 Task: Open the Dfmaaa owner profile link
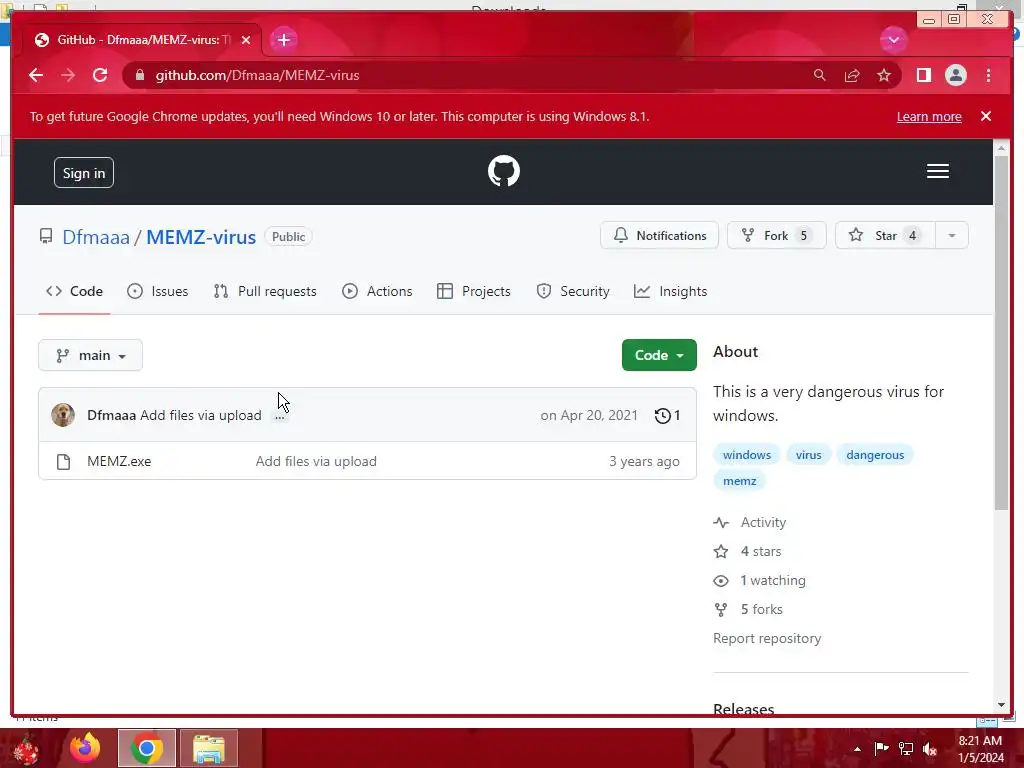(96, 236)
